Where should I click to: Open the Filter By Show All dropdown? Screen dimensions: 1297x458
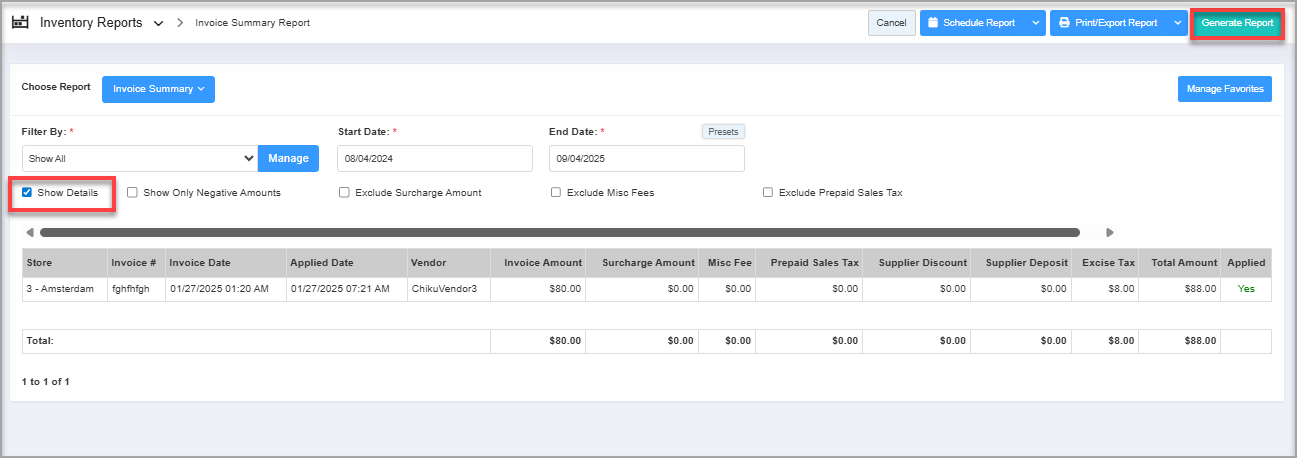point(140,158)
